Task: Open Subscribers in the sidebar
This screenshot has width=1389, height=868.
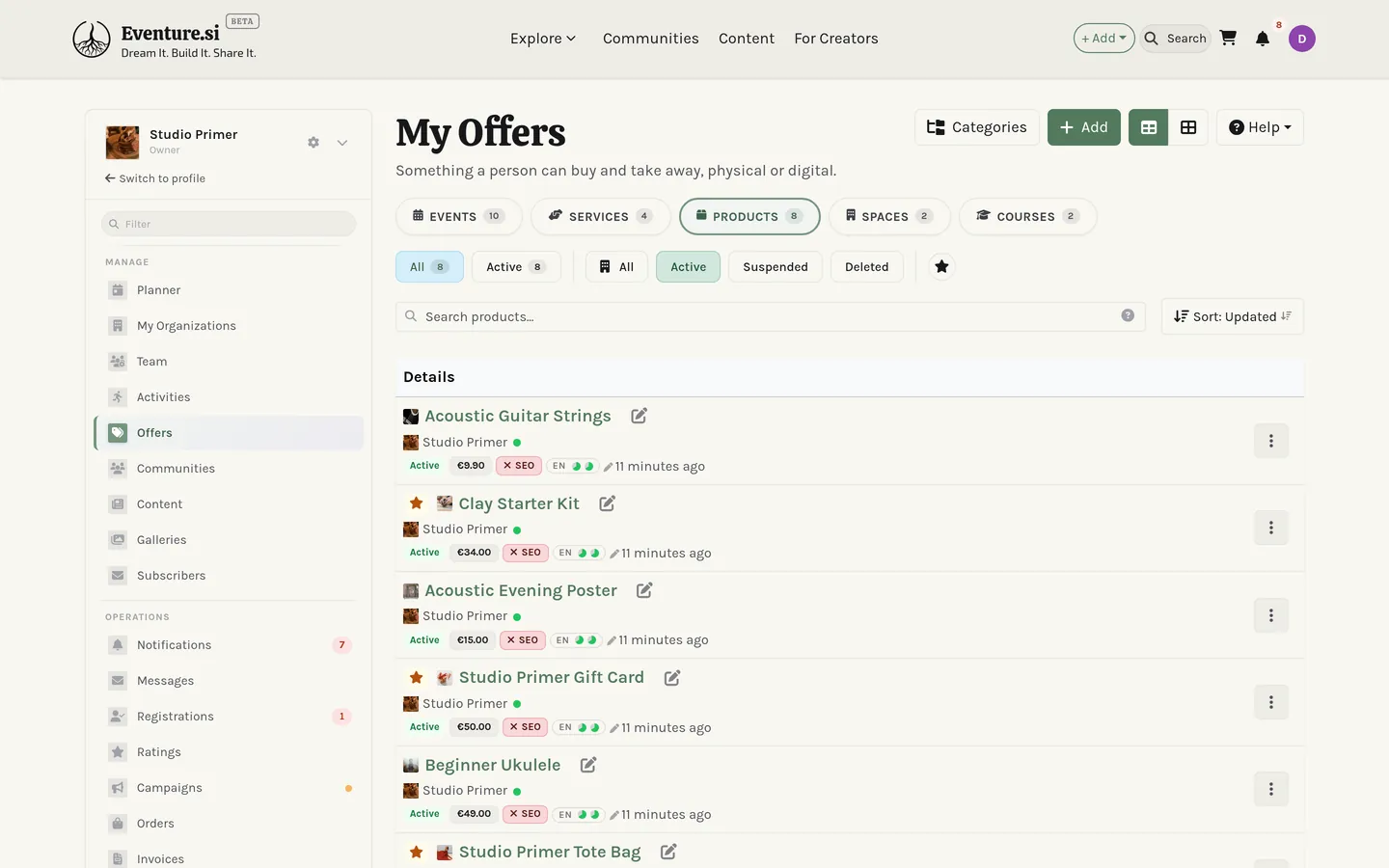Action: [230, 576]
